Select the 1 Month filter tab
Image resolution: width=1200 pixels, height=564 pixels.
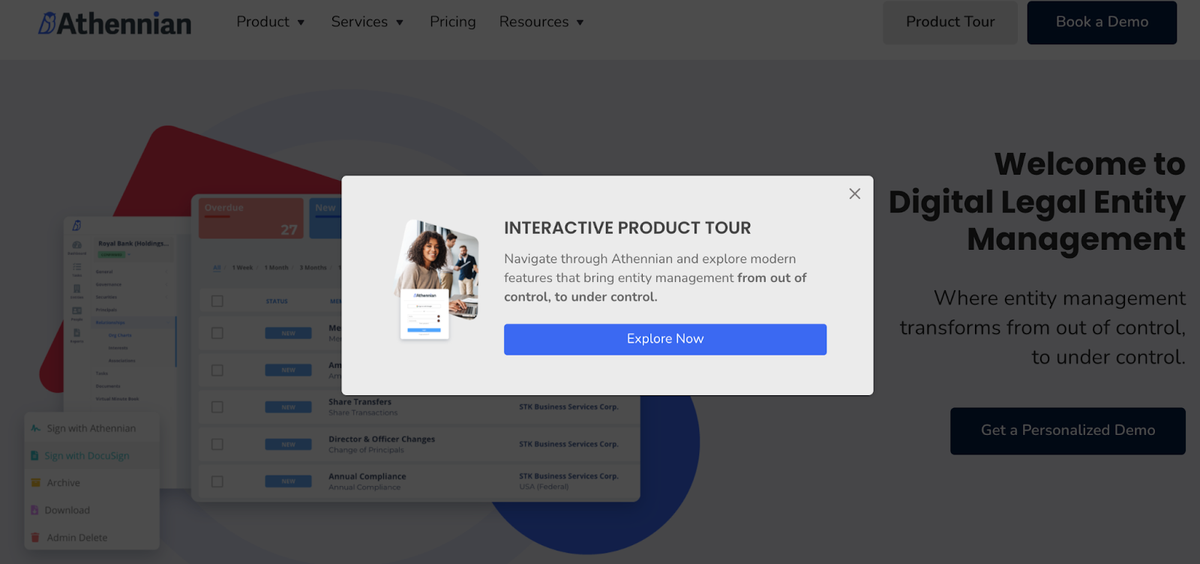point(276,267)
